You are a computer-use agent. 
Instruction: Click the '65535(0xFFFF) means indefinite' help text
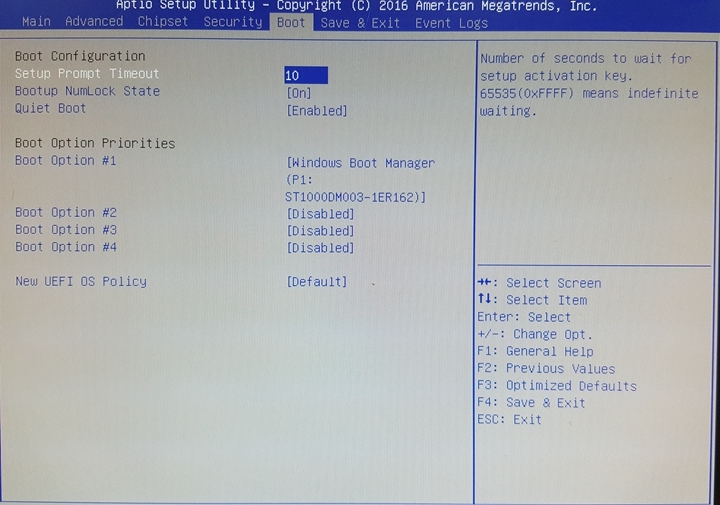(589, 93)
